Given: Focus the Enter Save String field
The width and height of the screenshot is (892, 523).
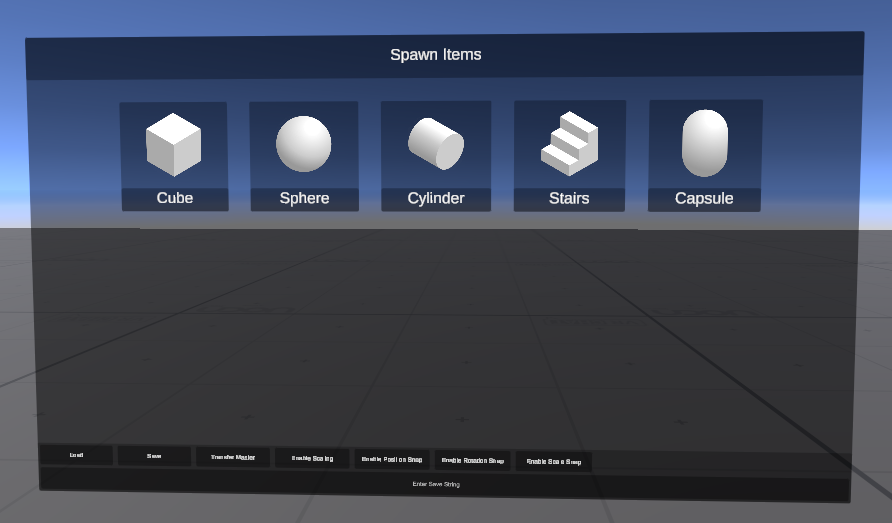Looking at the screenshot, I should [x=436, y=484].
